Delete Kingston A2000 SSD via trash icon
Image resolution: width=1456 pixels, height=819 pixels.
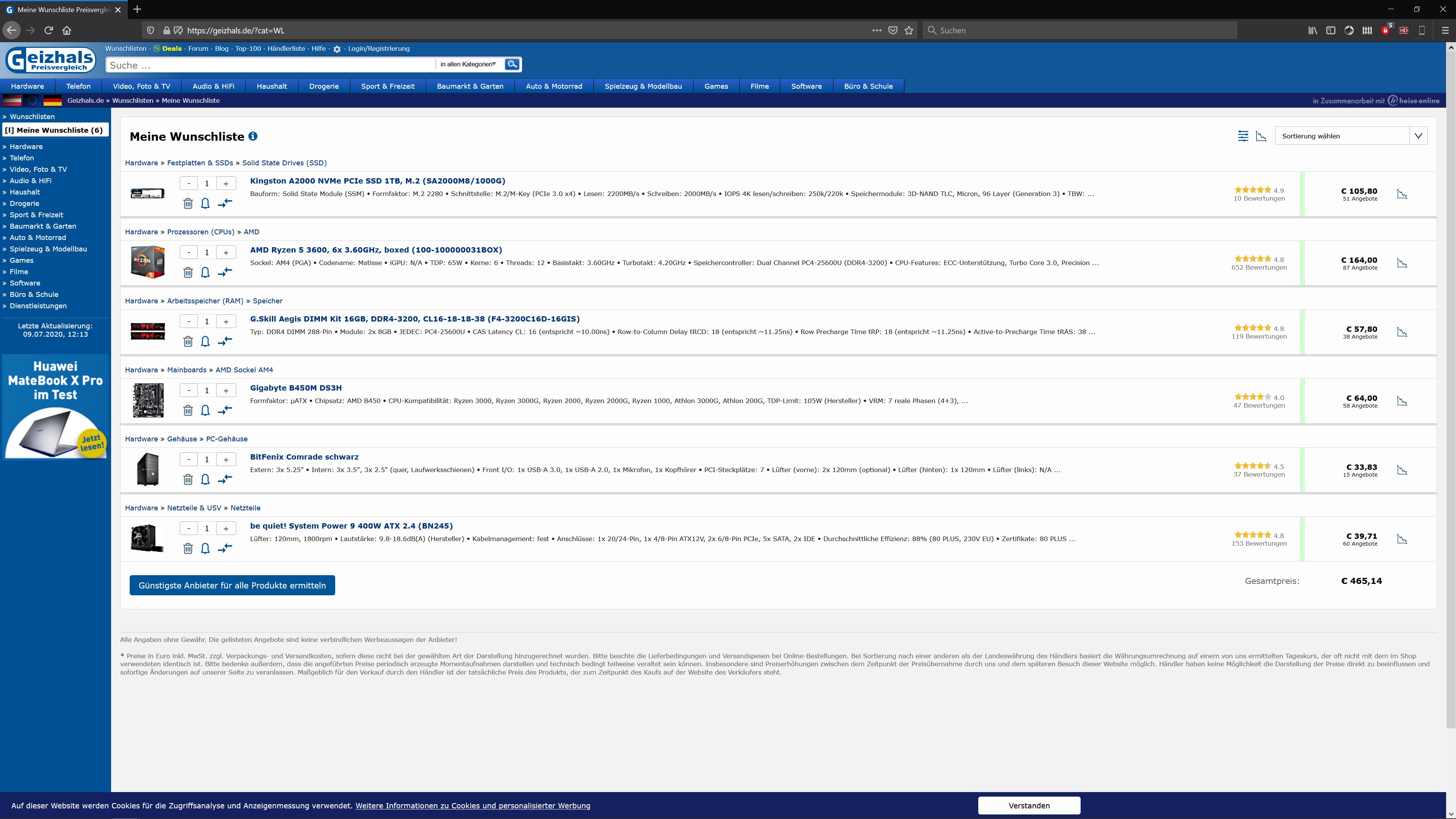tap(188, 204)
